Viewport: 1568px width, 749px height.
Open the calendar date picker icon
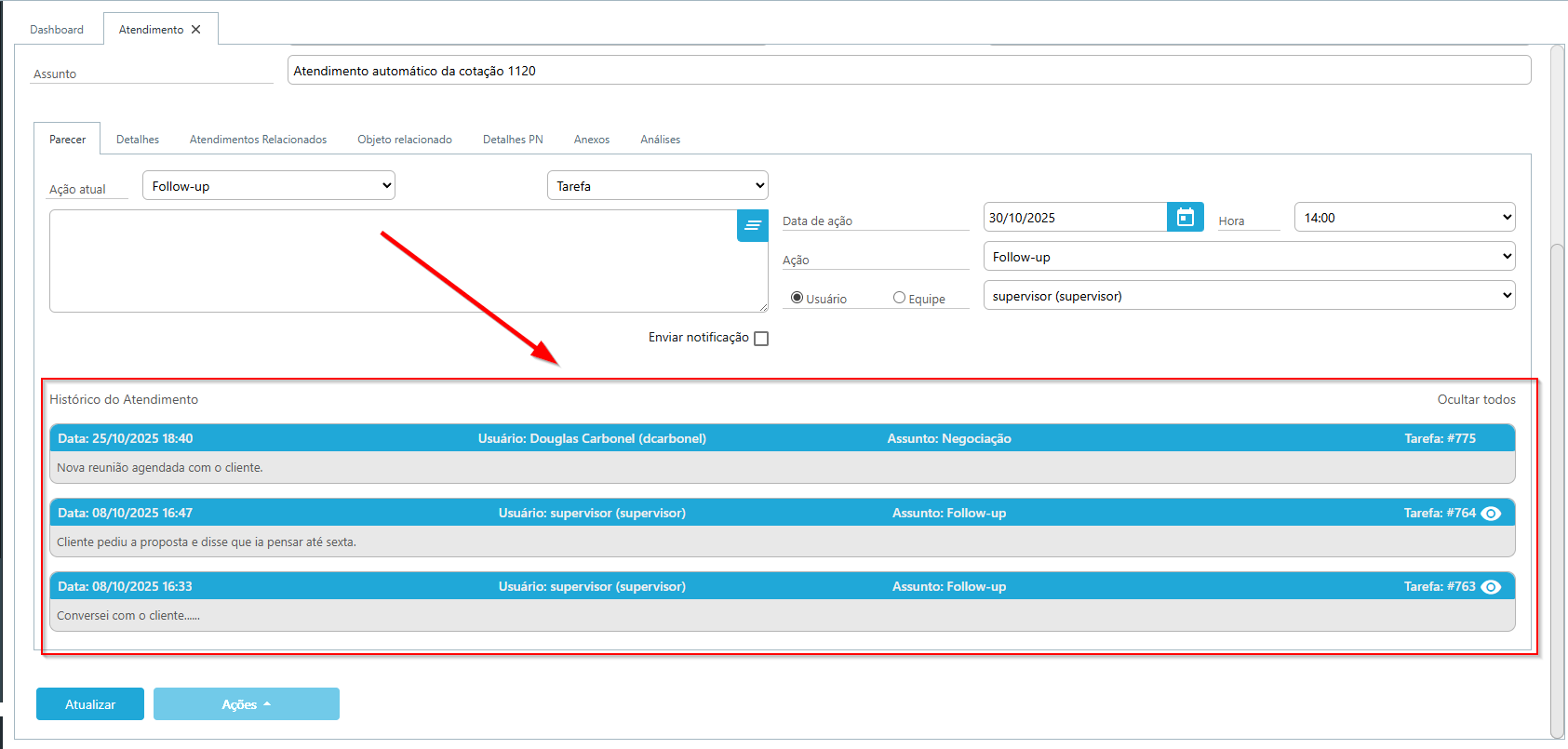pos(1185,218)
